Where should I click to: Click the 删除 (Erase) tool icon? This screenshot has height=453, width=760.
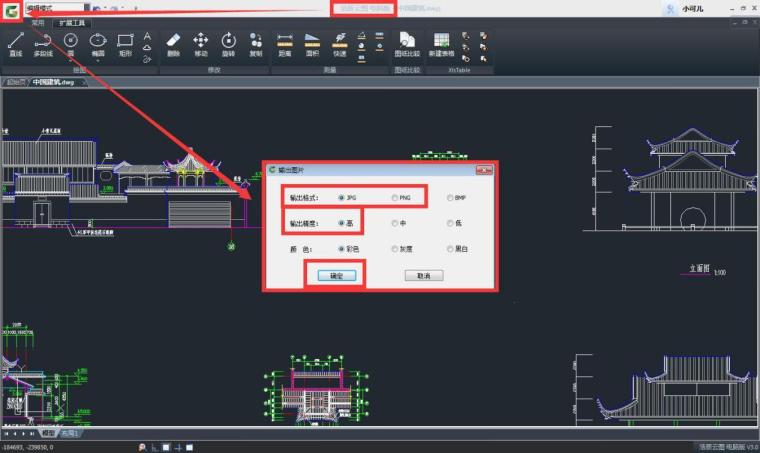pos(173,44)
